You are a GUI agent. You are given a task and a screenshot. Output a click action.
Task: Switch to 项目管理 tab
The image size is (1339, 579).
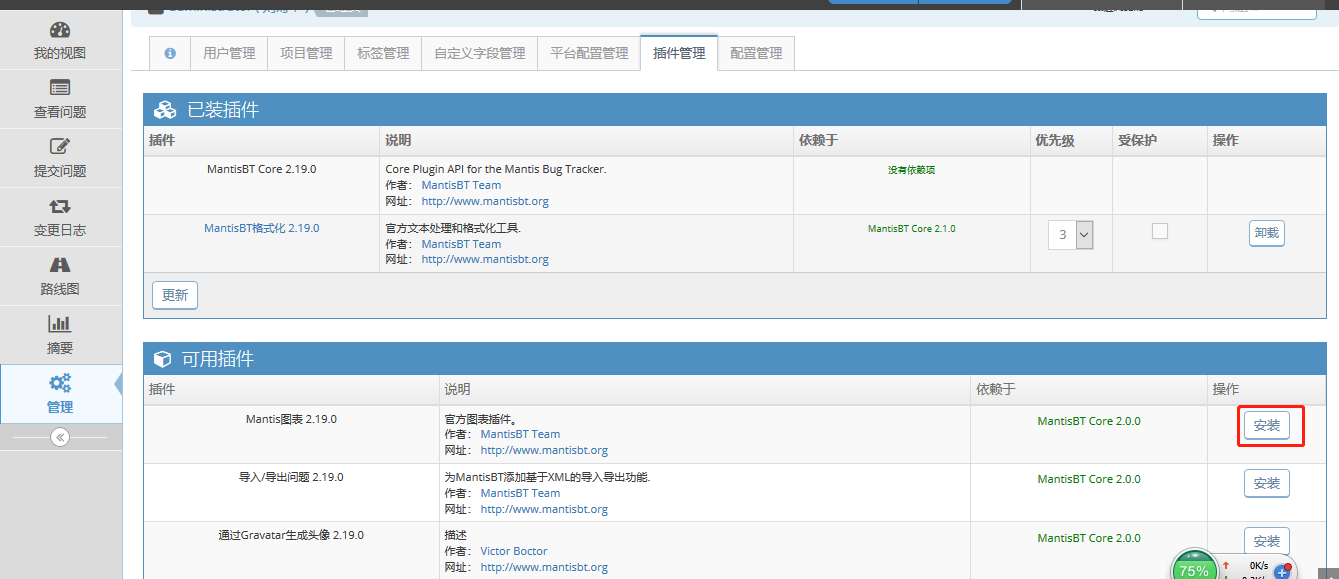306,53
